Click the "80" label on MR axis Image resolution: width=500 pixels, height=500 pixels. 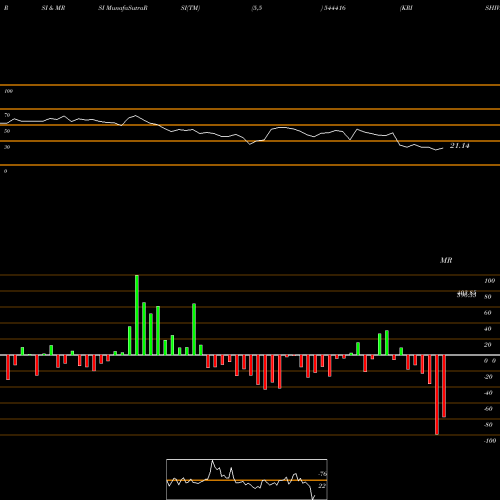coord(488,297)
